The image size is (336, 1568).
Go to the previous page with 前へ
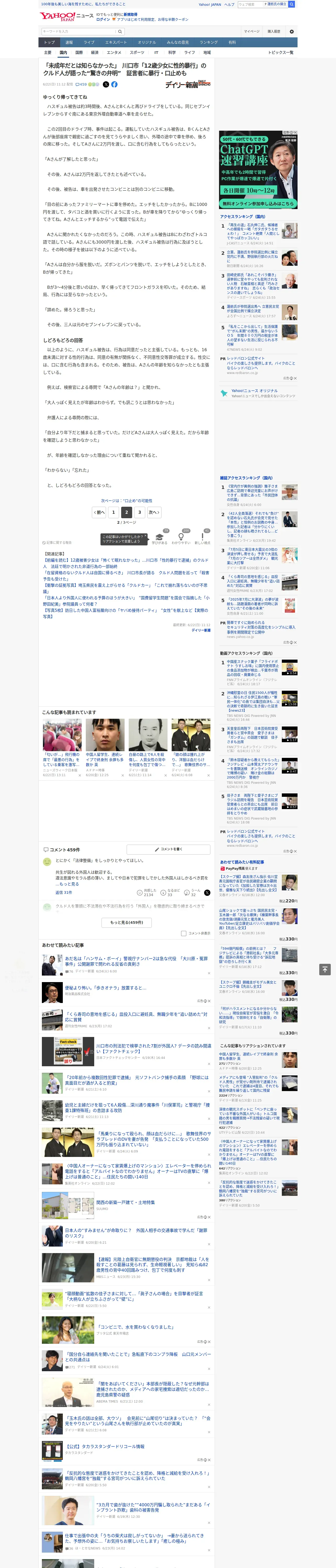pyautogui.click(x=99, y=512)
